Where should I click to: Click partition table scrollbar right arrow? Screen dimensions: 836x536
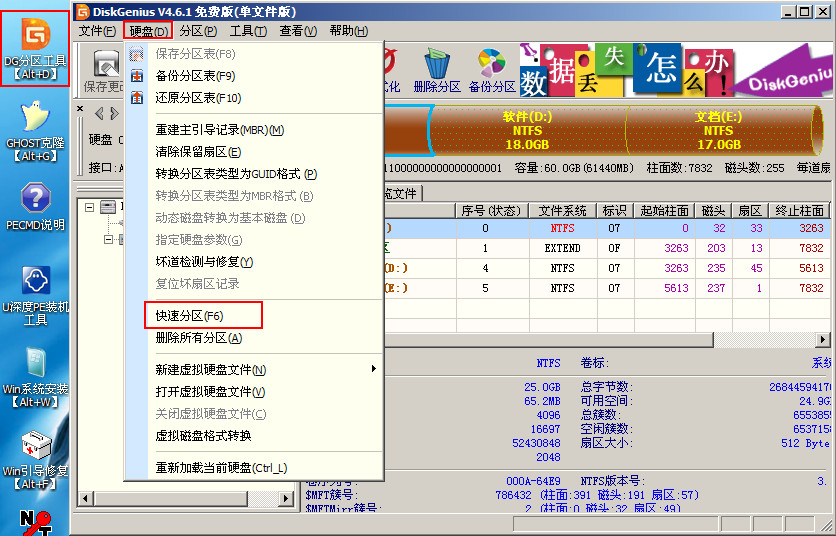coord(823,339)
